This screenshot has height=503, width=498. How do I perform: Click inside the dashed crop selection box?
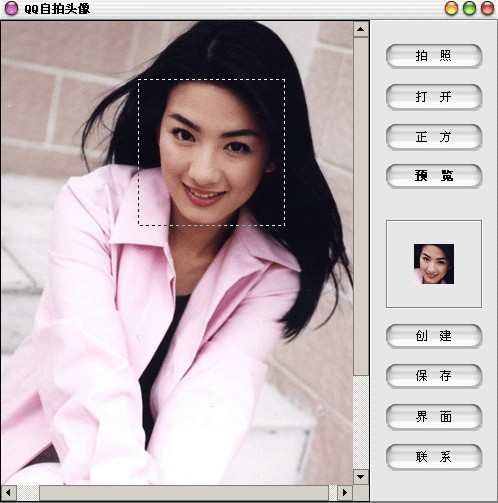212,152
